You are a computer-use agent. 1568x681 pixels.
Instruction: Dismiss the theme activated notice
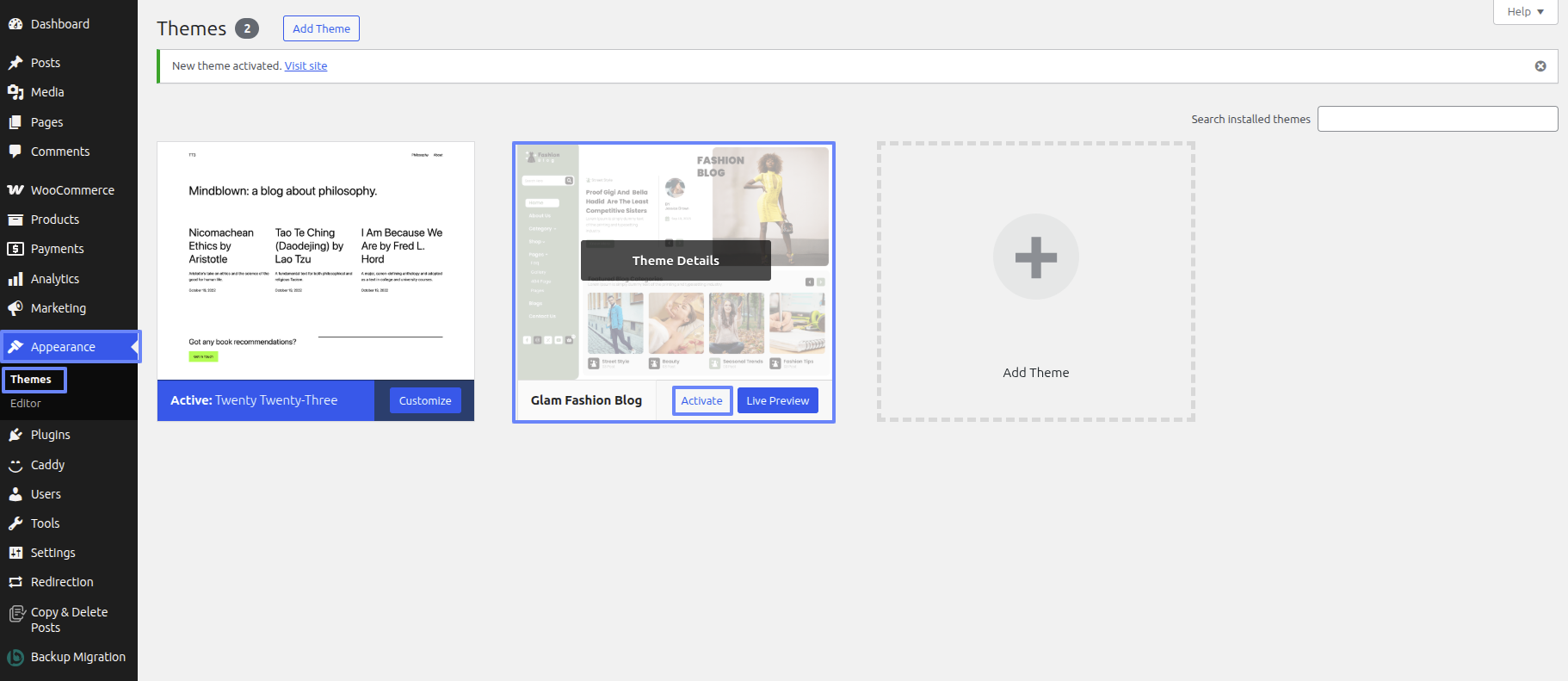[1540, 66]
